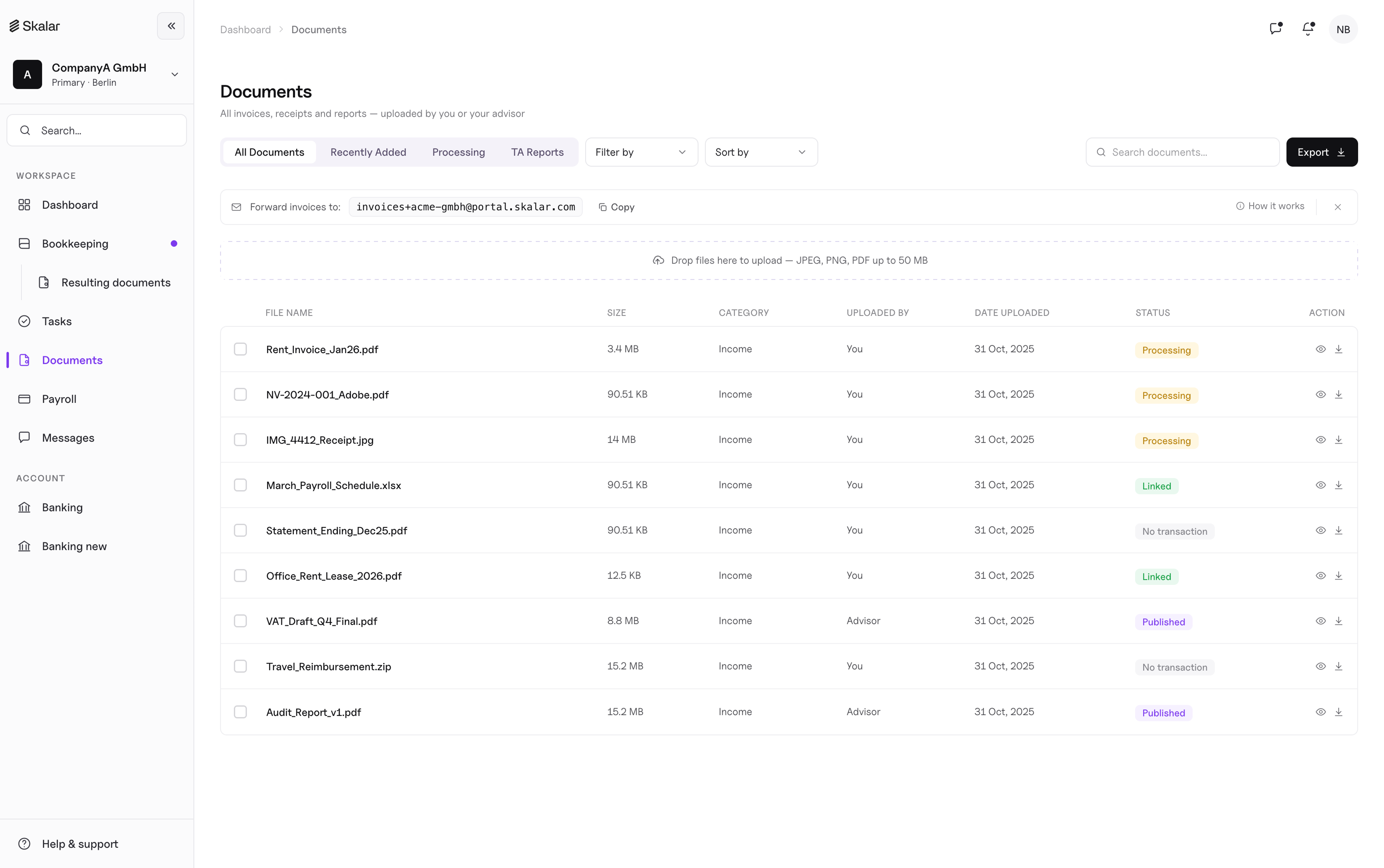Viewport: 1384px width, 868px height.
Task: Download VAT_Draft_Q4_Final.pdf using download icon
Action: [1338, 620]
